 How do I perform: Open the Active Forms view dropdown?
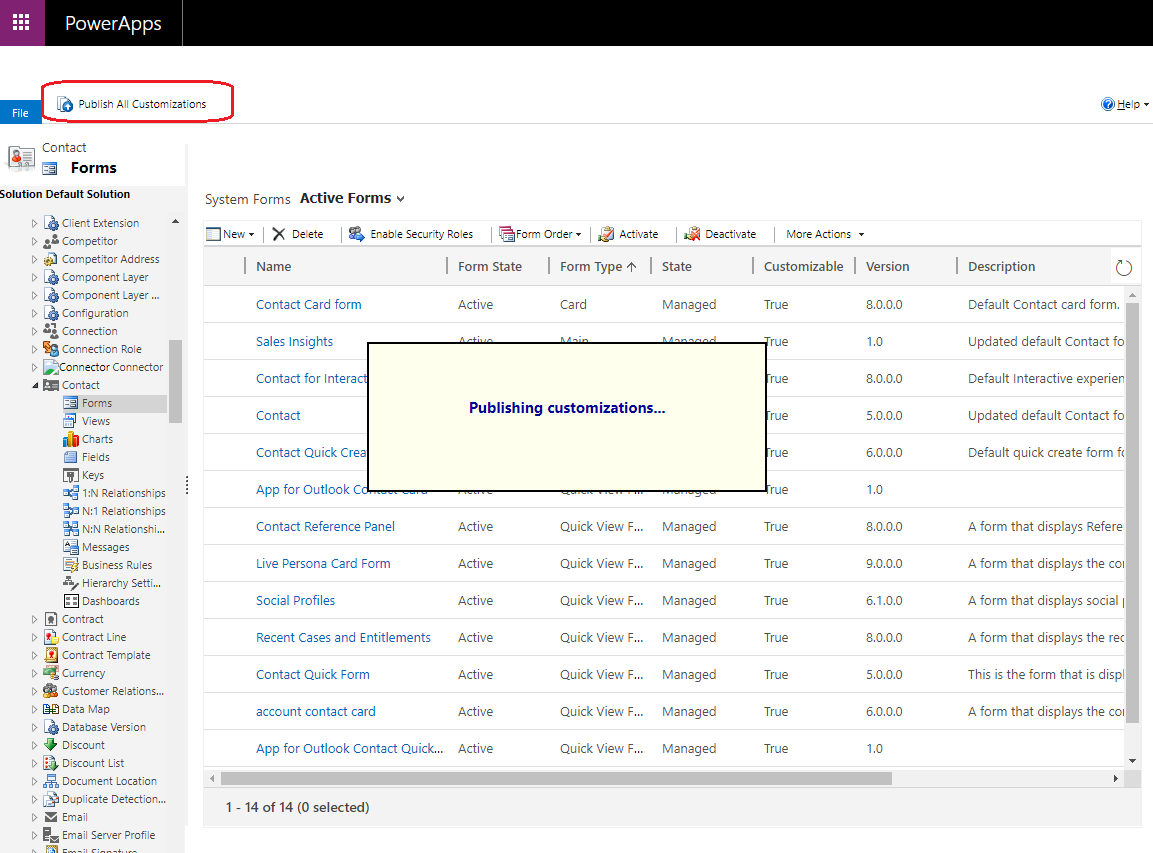[x=401, y=199]
